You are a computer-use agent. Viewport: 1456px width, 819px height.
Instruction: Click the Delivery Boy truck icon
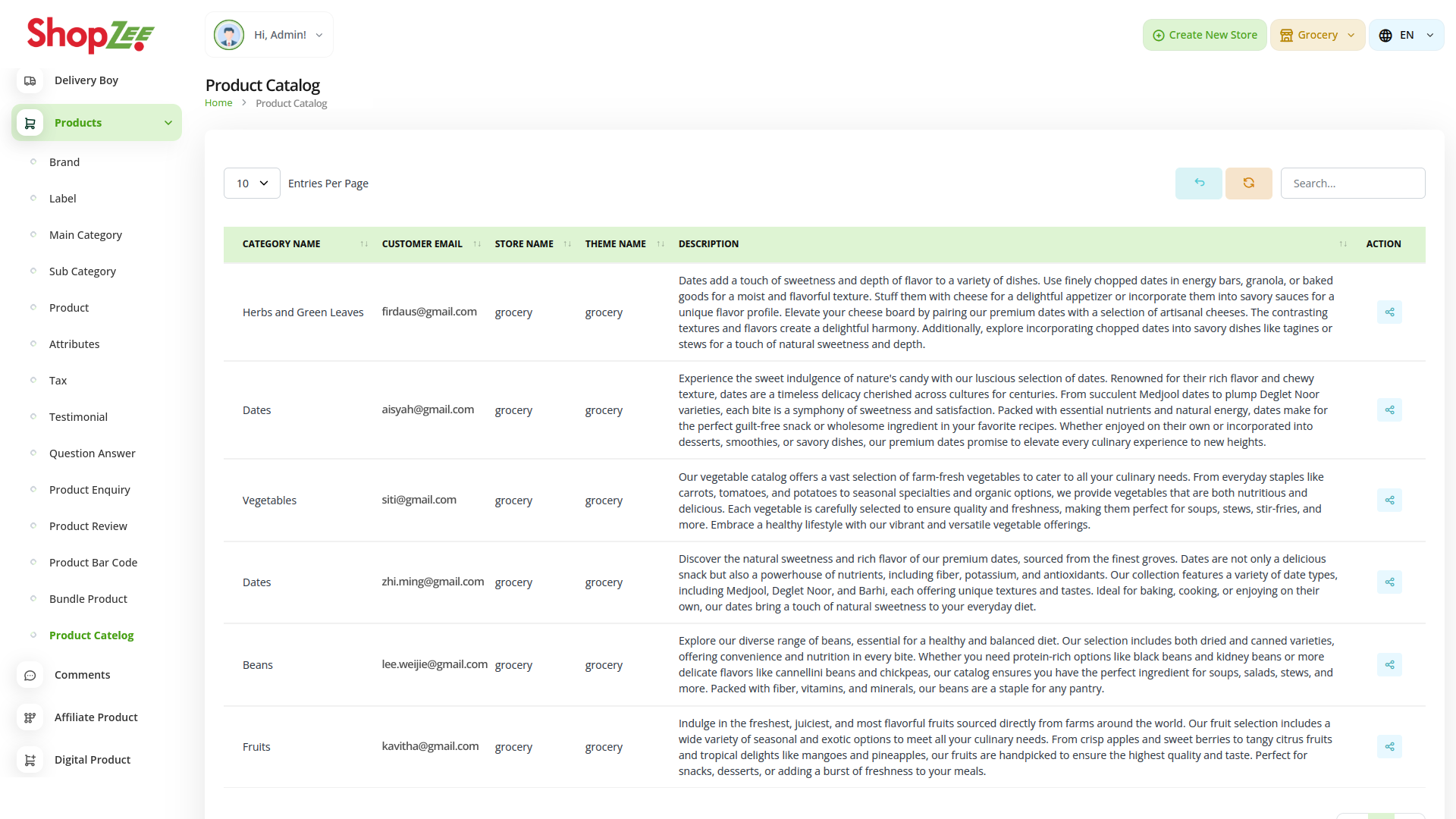click(x=30, y=80)
